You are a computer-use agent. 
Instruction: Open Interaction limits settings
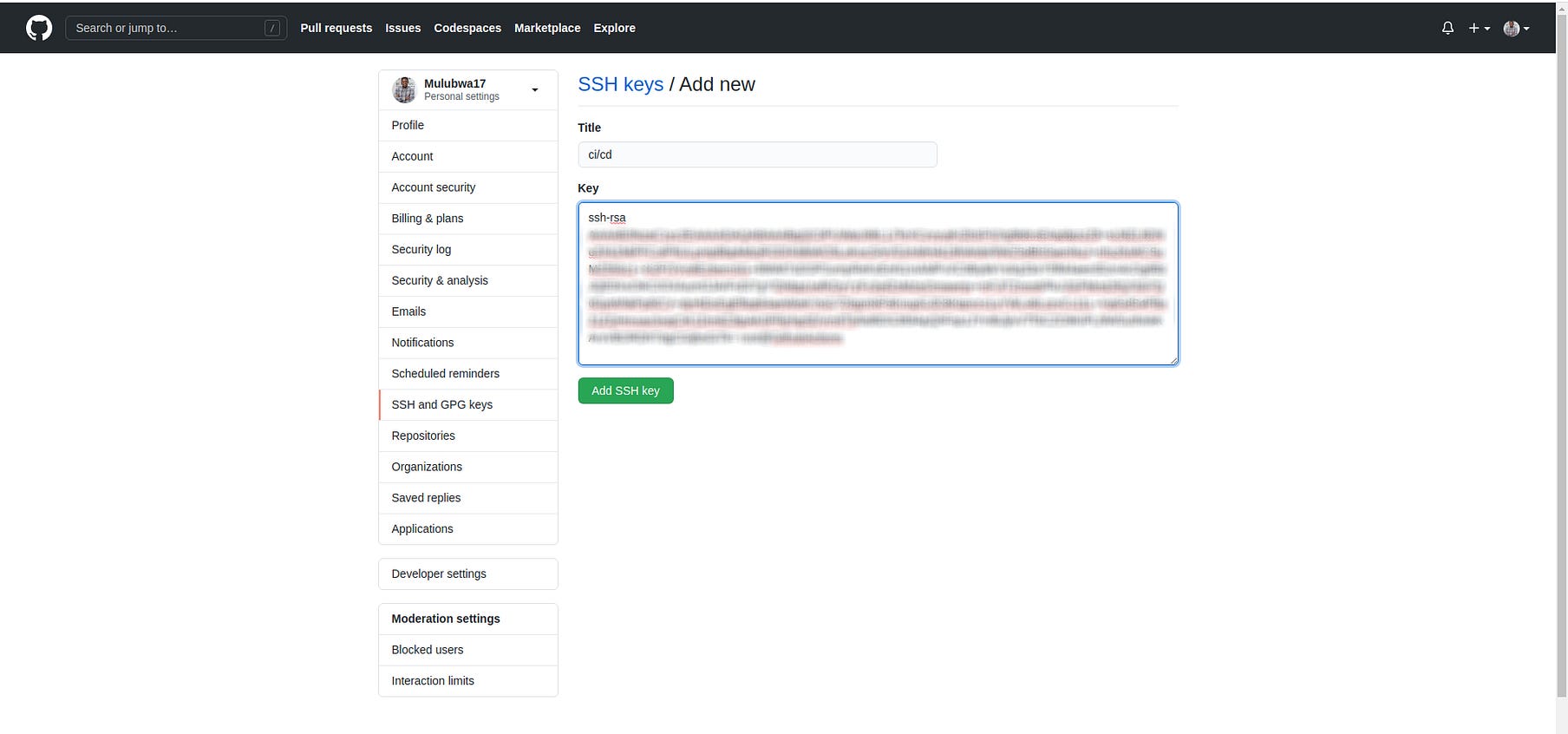468,681
